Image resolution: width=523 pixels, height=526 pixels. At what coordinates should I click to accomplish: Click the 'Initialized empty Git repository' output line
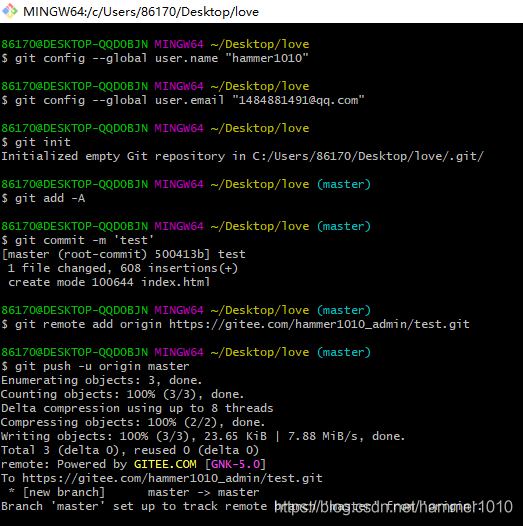(243, 156)
